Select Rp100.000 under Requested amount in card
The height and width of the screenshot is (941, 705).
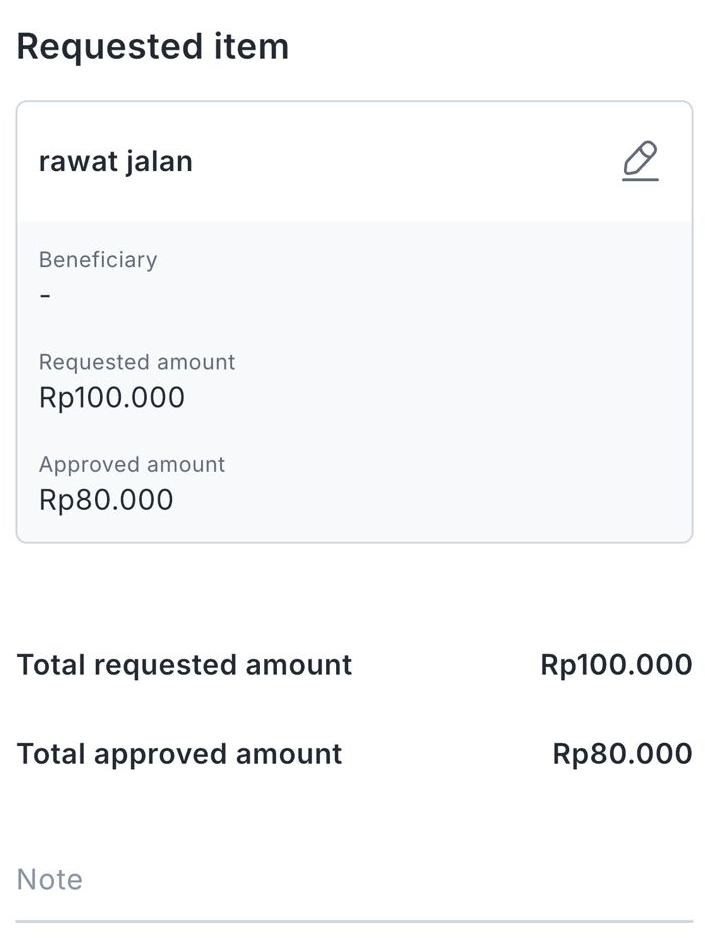pos(112,398)
